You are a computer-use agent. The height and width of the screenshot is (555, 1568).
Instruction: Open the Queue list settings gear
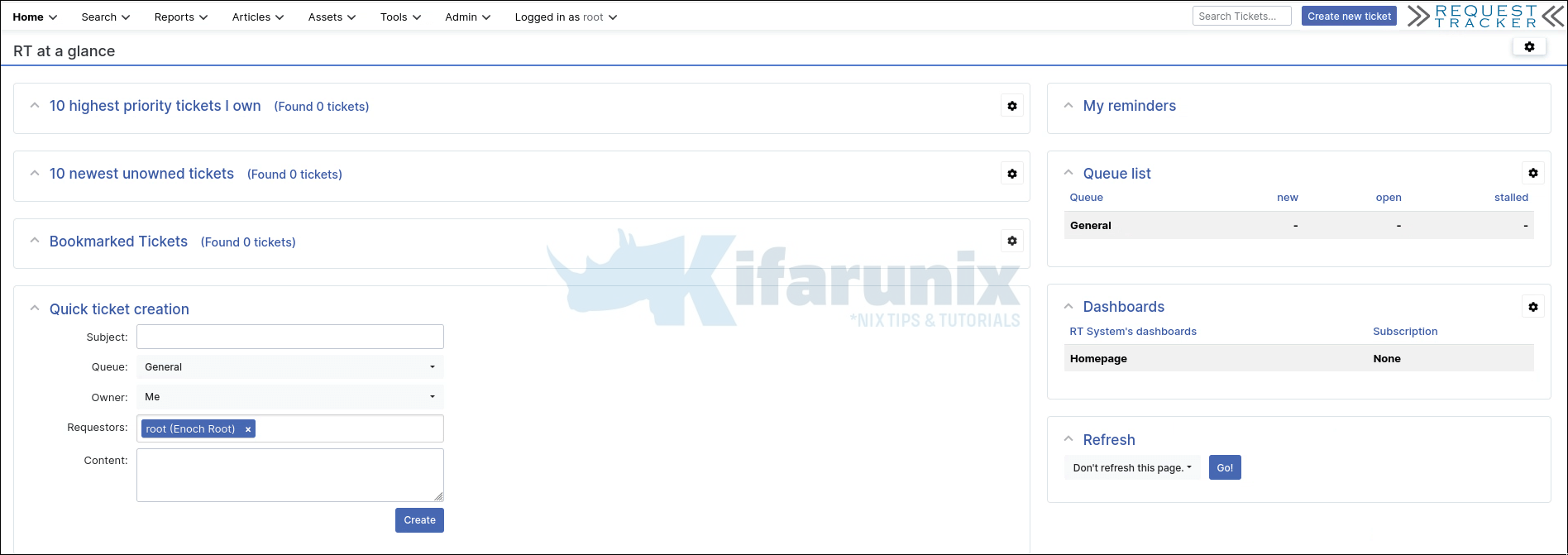(1533, 173)
